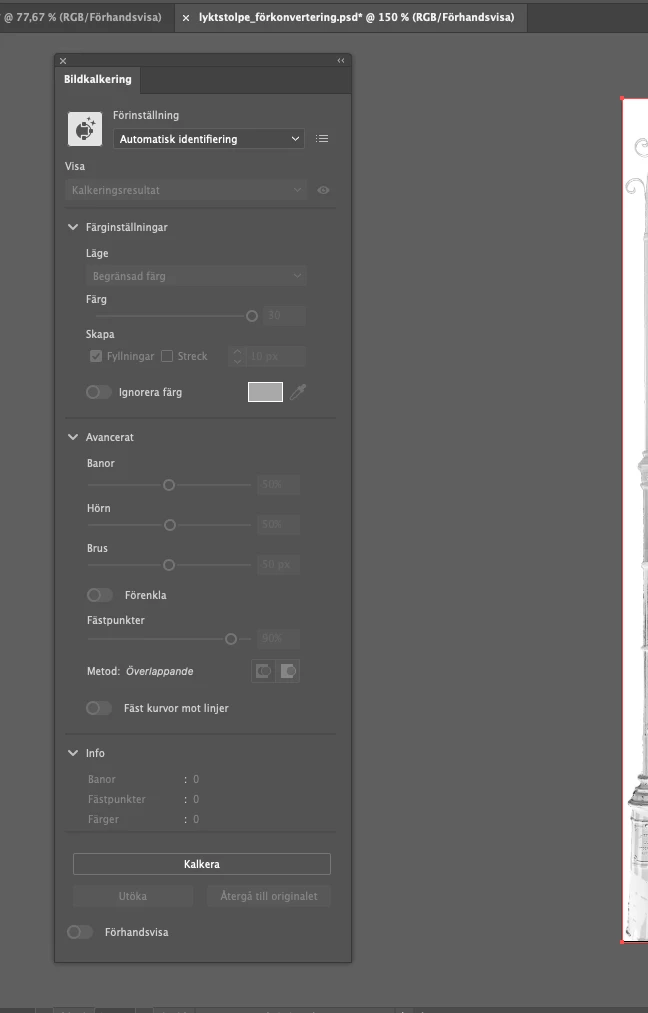The image size is (648, 1013).
Task: Click the Återgå till originalet button
Action: [x=269, y=896]
